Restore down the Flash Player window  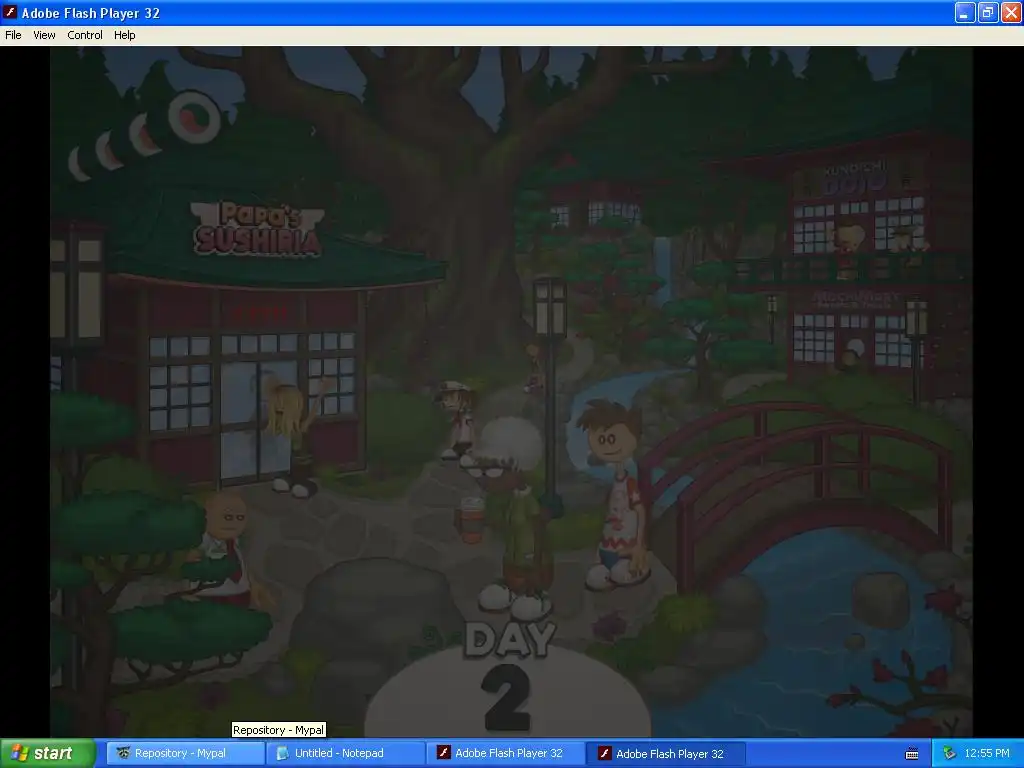[987, 12]
